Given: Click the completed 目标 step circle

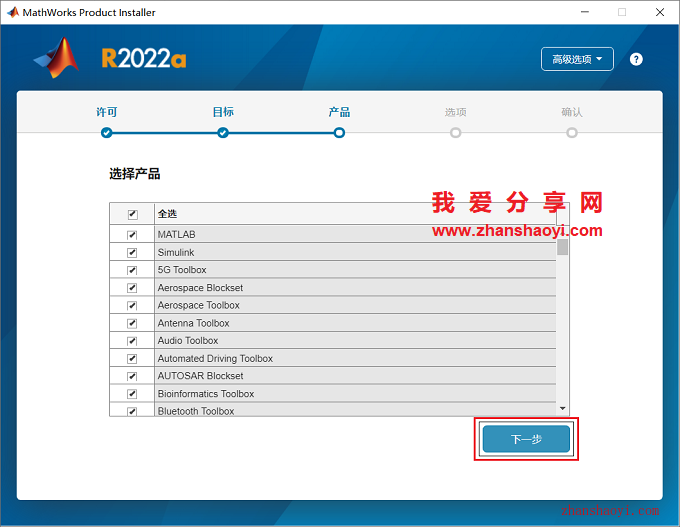Looking at the screenshot, I should coord(223,133).
